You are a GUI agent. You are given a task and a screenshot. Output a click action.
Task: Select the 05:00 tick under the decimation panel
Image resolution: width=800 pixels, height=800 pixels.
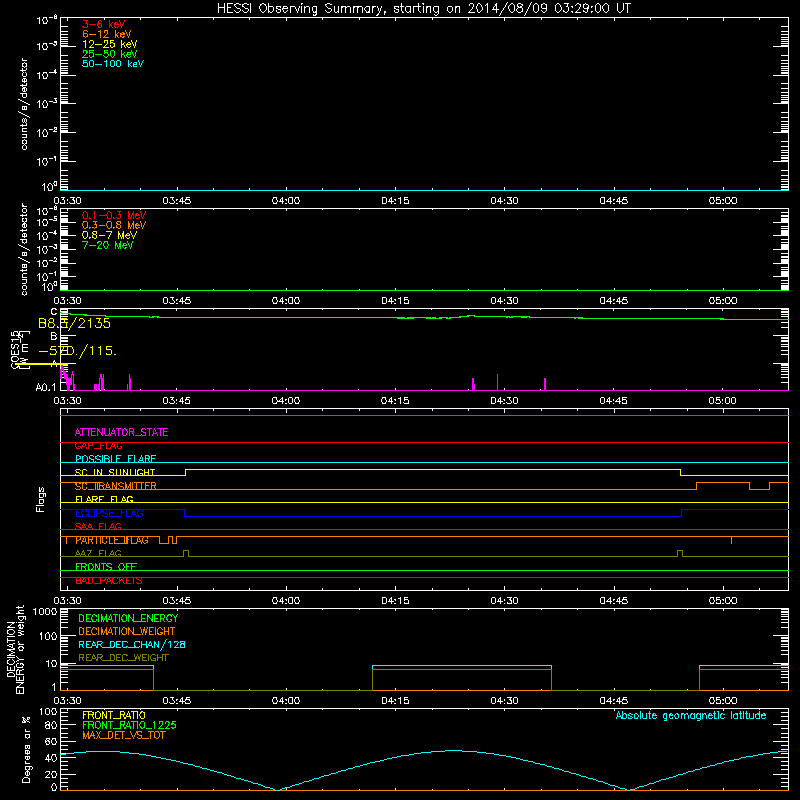pos(722,701)
